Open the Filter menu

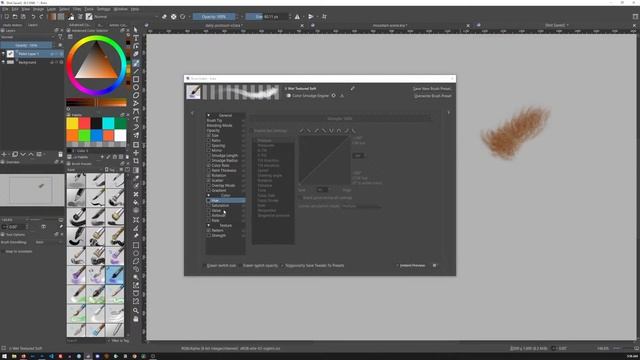pos(77,9)
